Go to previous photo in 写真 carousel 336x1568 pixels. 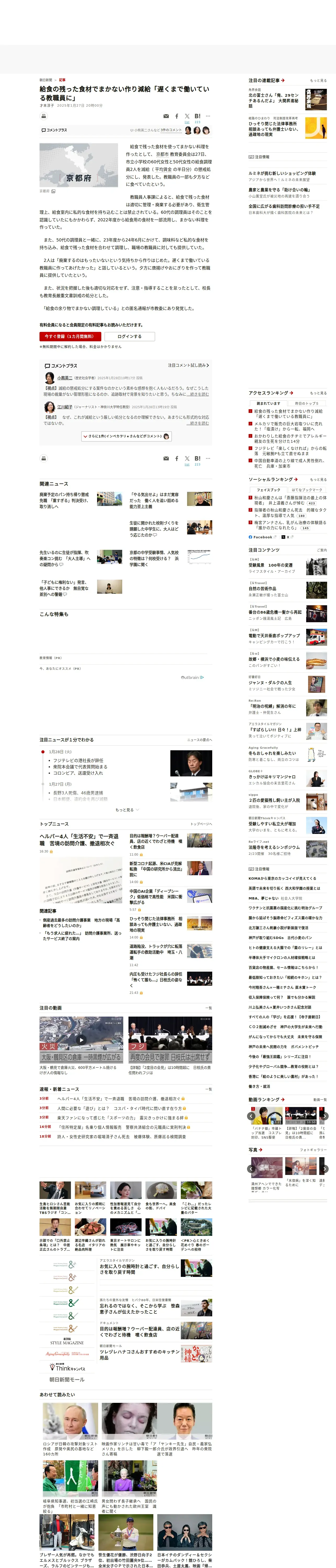(x=252, y=1169)
